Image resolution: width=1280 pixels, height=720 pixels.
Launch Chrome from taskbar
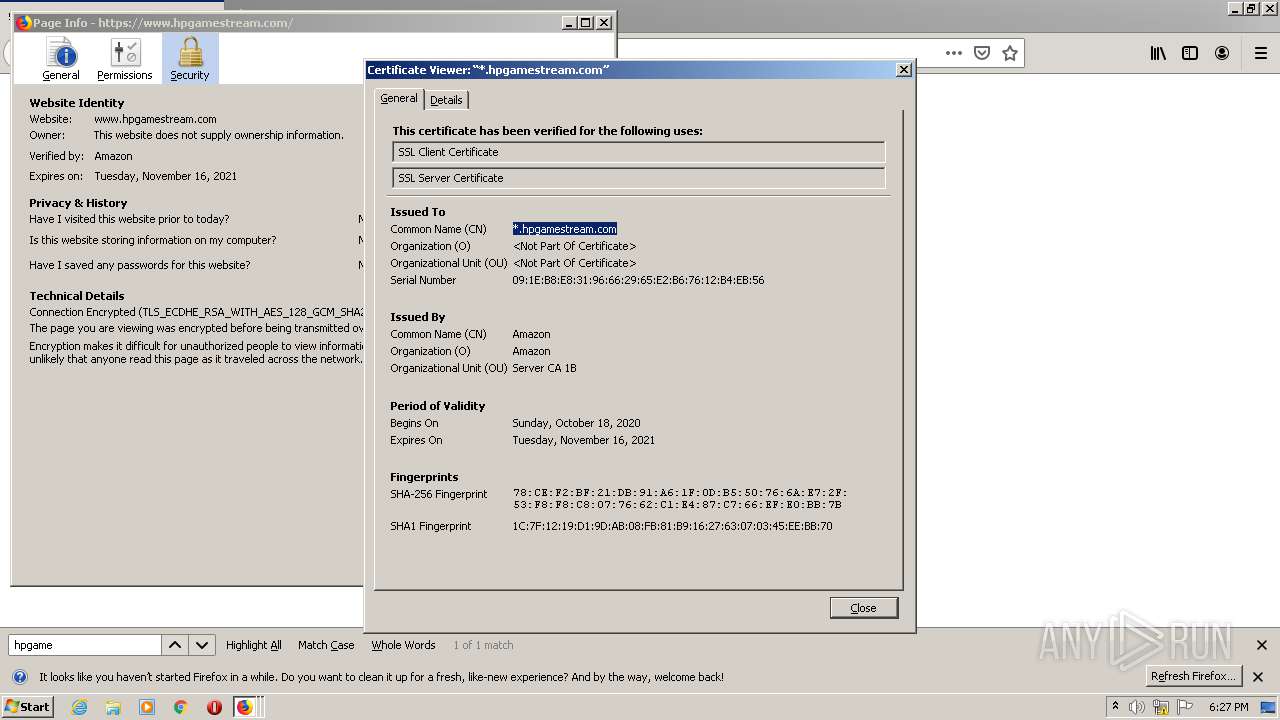pyautogui.click(x=181, y=707)
